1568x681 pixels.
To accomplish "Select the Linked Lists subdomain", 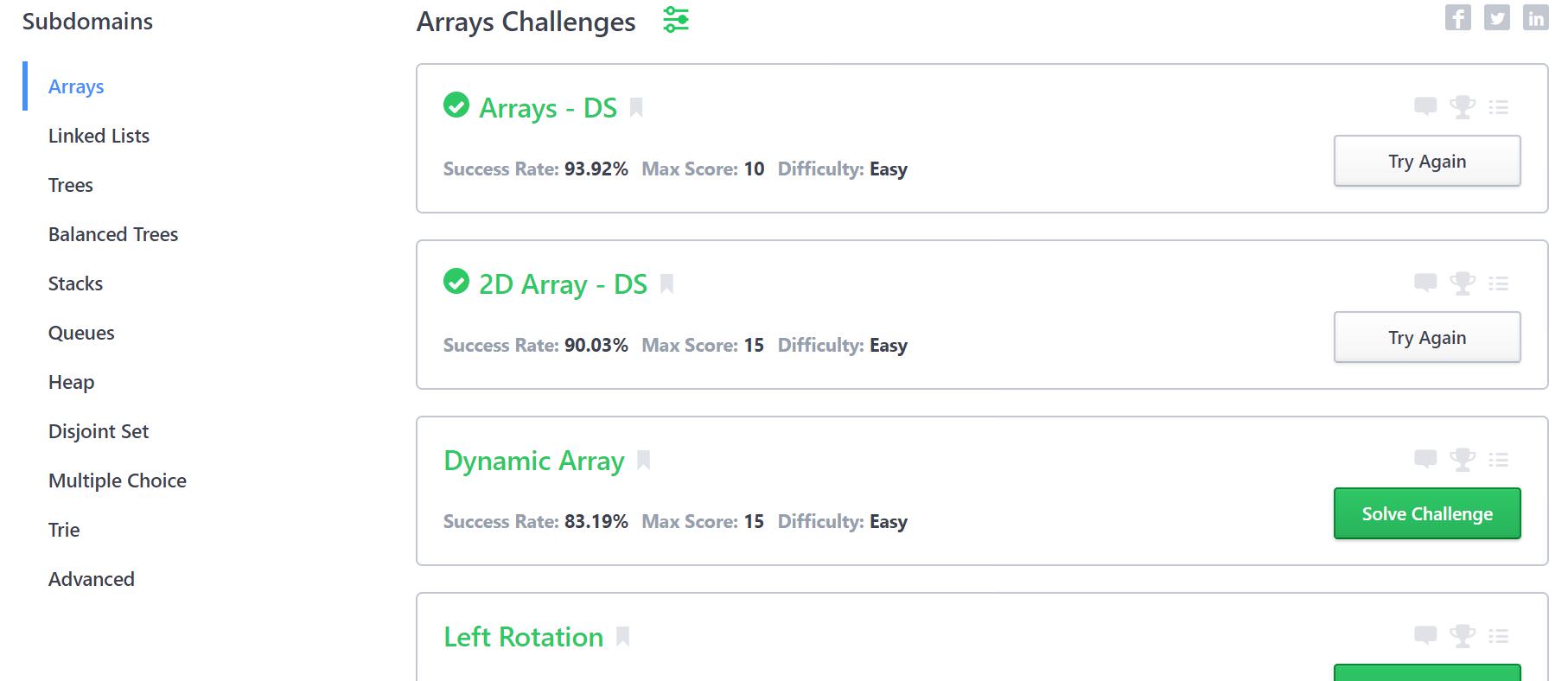I will point(99,136).
